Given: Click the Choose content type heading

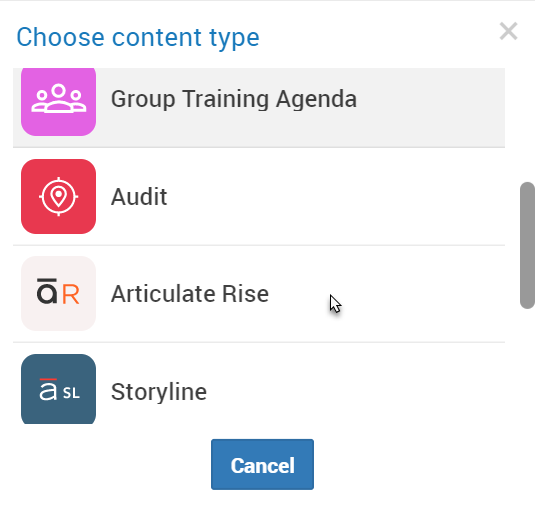Looking at the screenshot, I should [138, 38].
